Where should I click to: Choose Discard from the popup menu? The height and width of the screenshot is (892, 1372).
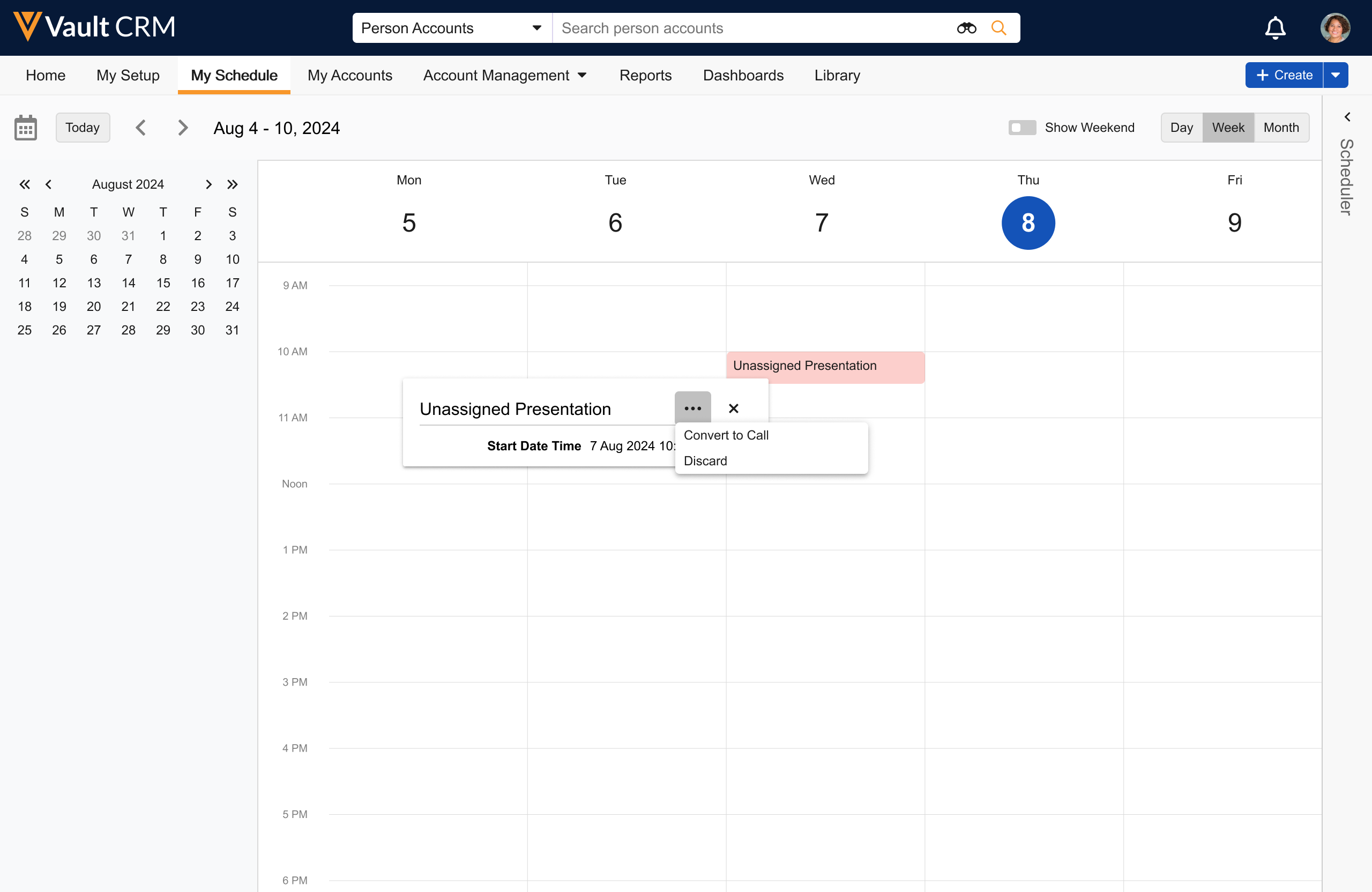705,460
